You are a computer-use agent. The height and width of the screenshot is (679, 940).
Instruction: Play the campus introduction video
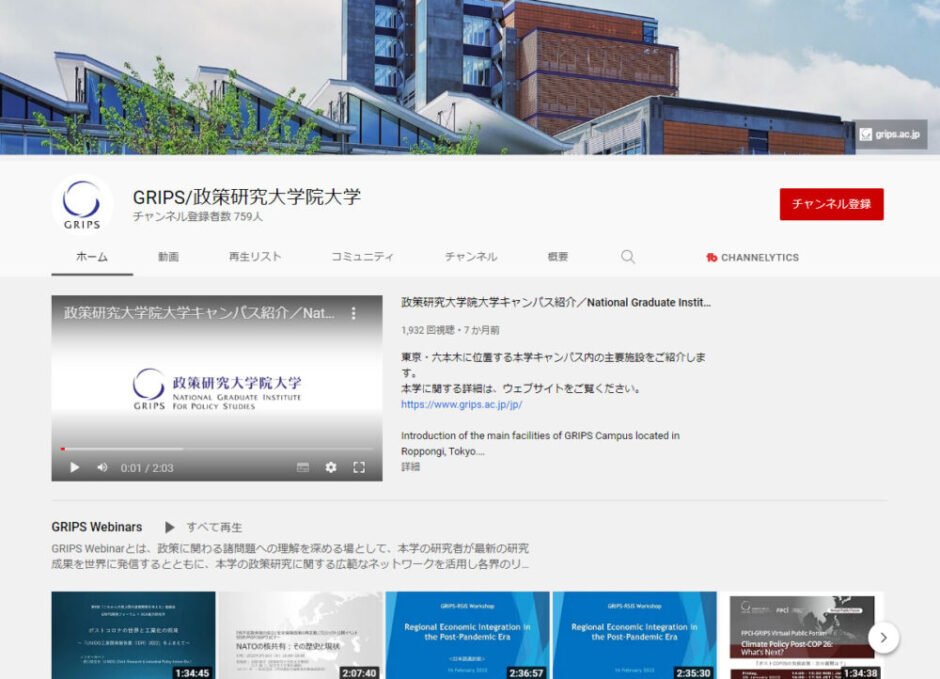pos(74,467)
